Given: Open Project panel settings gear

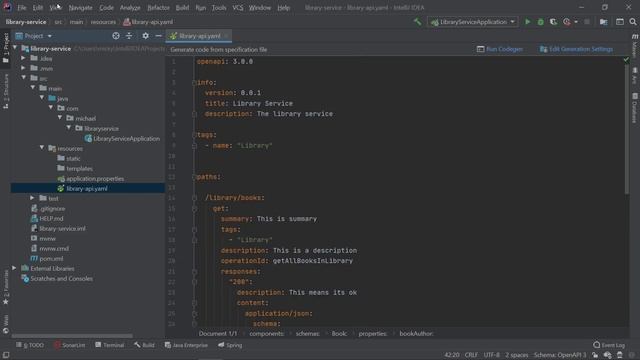Looking at the screenshot, I should pyautogui.click(x=145, y=36).
